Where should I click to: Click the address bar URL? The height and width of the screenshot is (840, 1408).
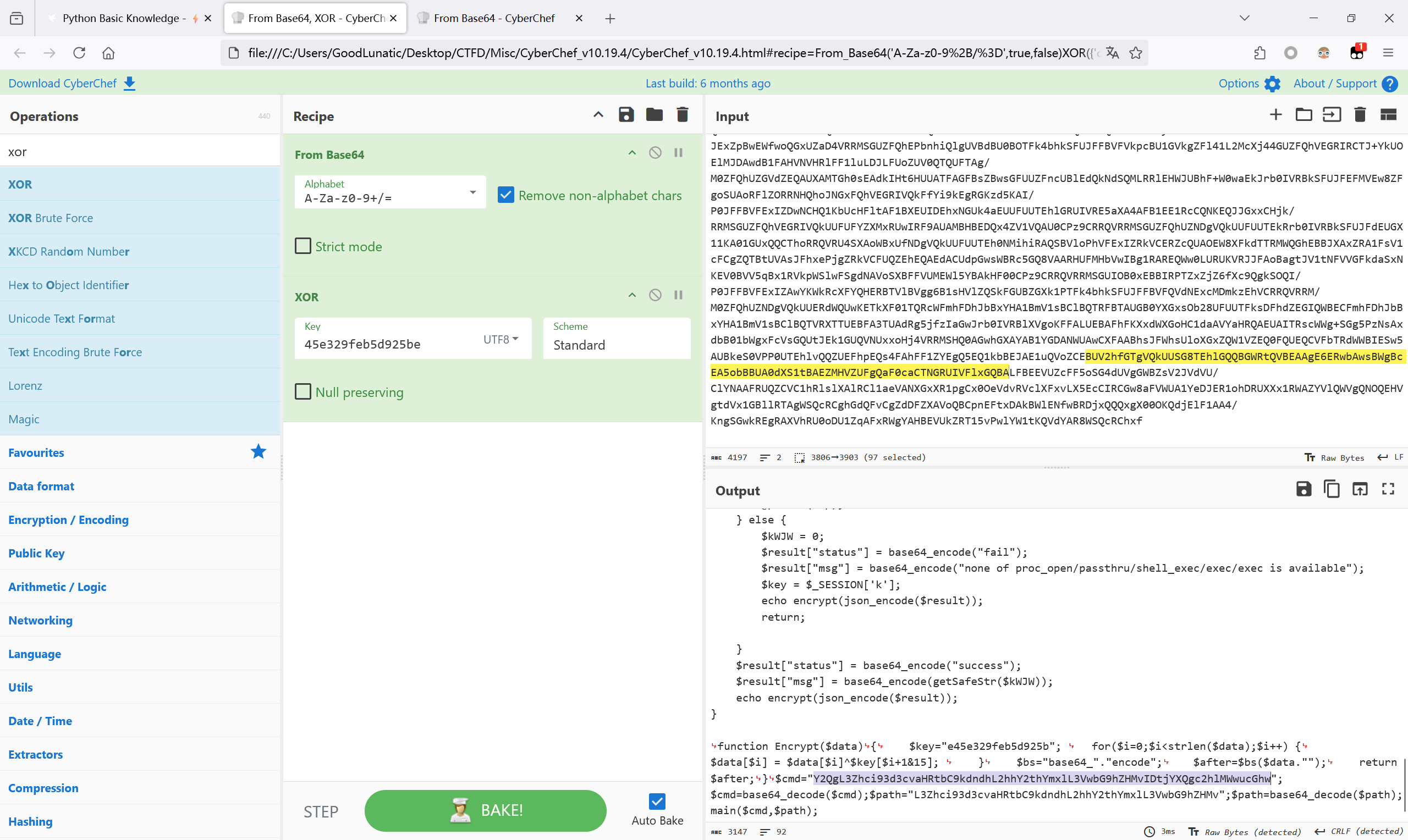[673, 53]
